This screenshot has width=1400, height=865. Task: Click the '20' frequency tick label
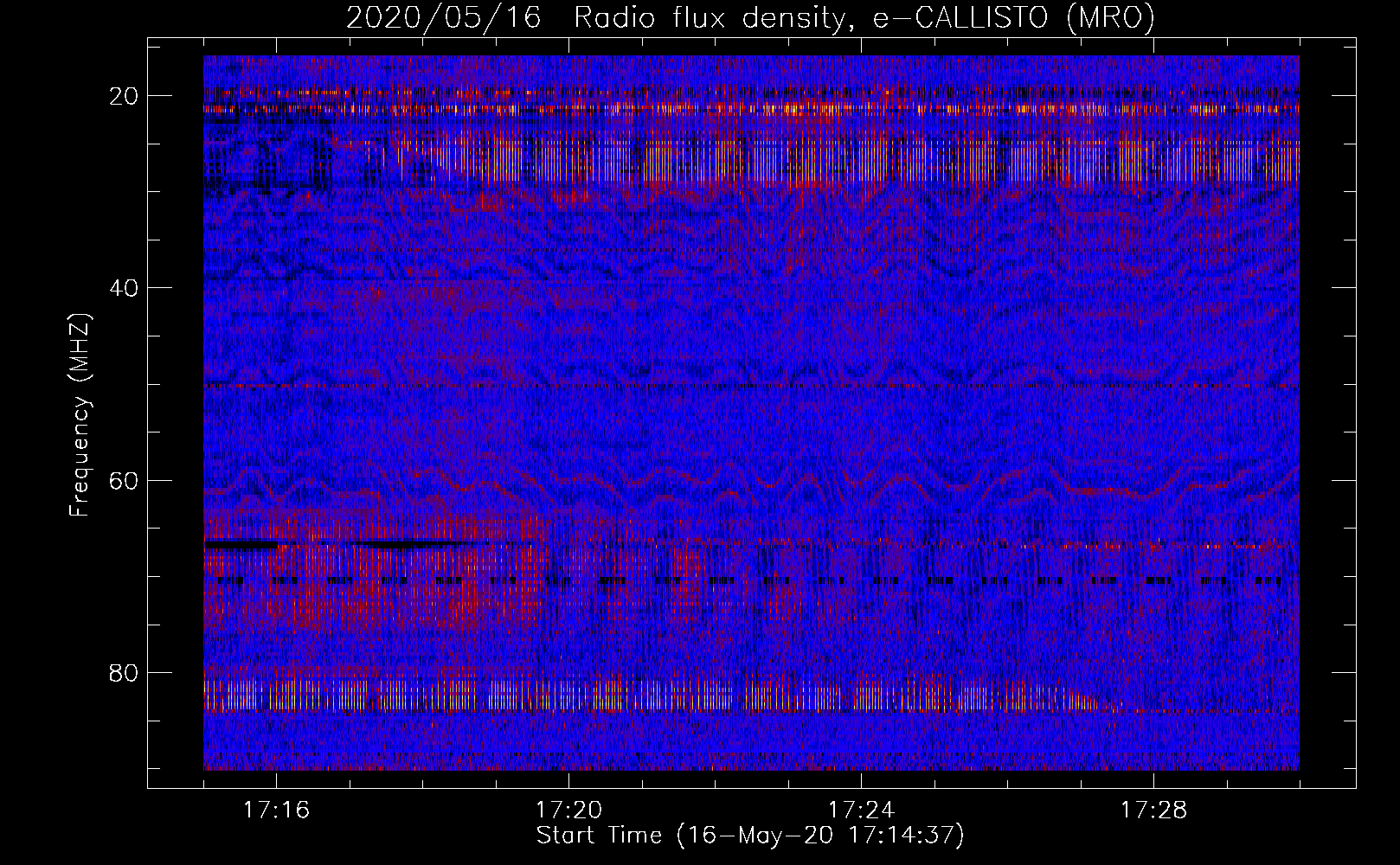[125, 96]
